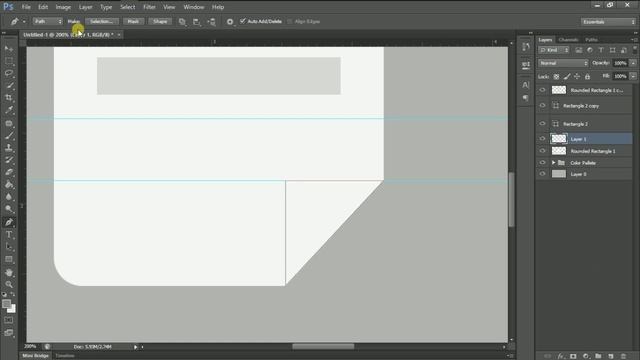The image size is (640, 360).
Task: Open the Properties panel icon
Action: point(526,65)
